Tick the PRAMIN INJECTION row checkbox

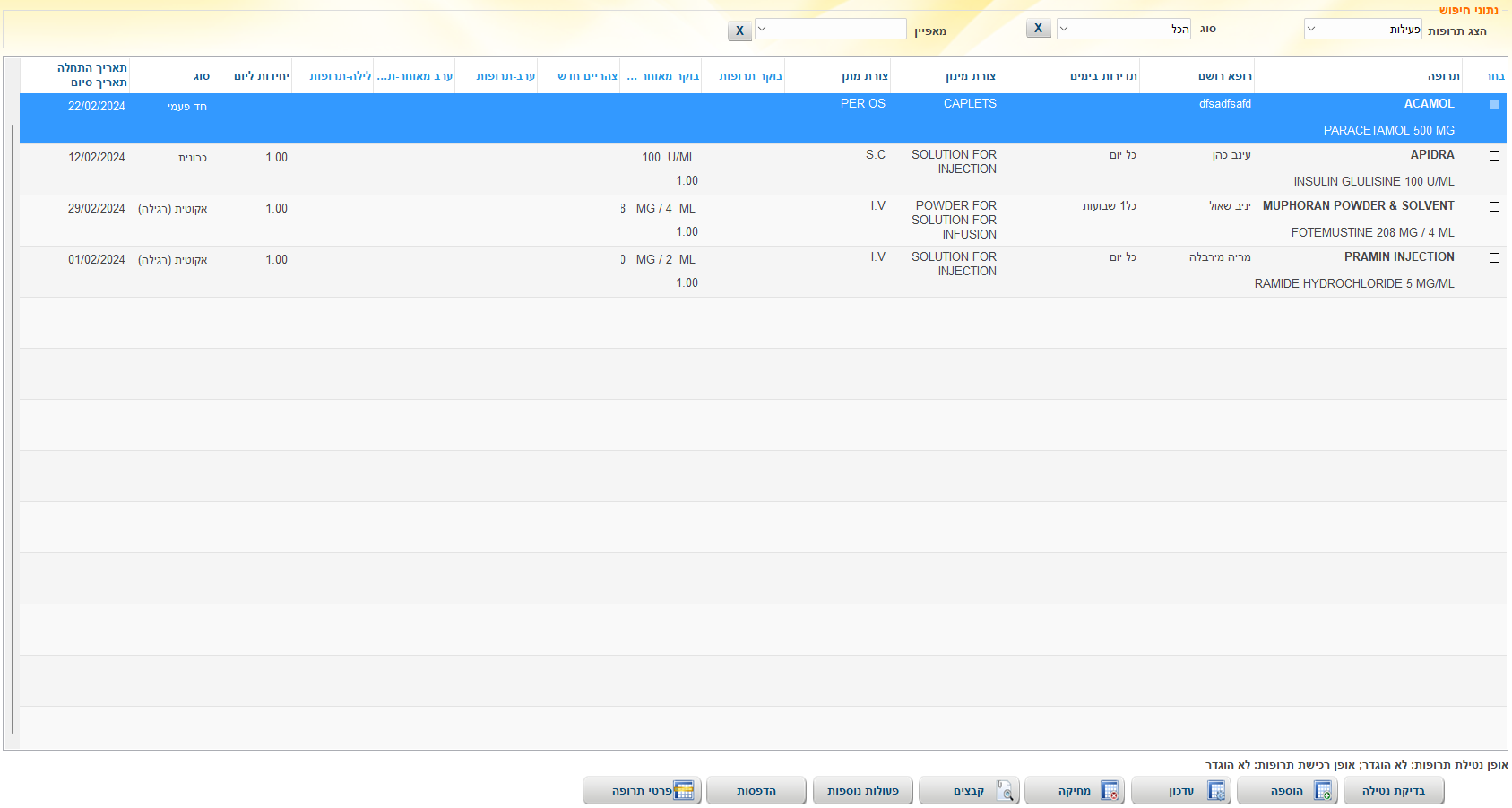[1494, 258]
